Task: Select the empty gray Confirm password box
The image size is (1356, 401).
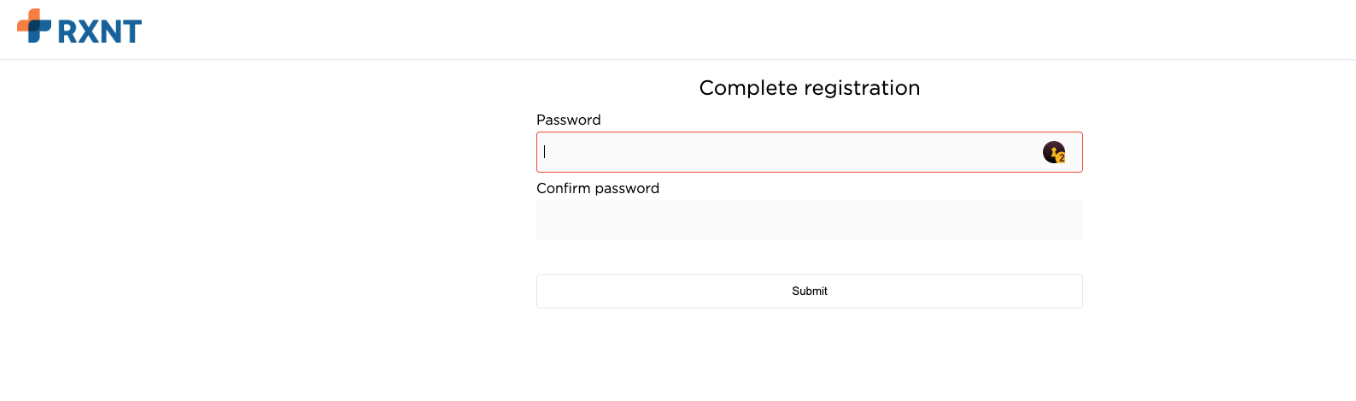Action: (x=809, y=220)
